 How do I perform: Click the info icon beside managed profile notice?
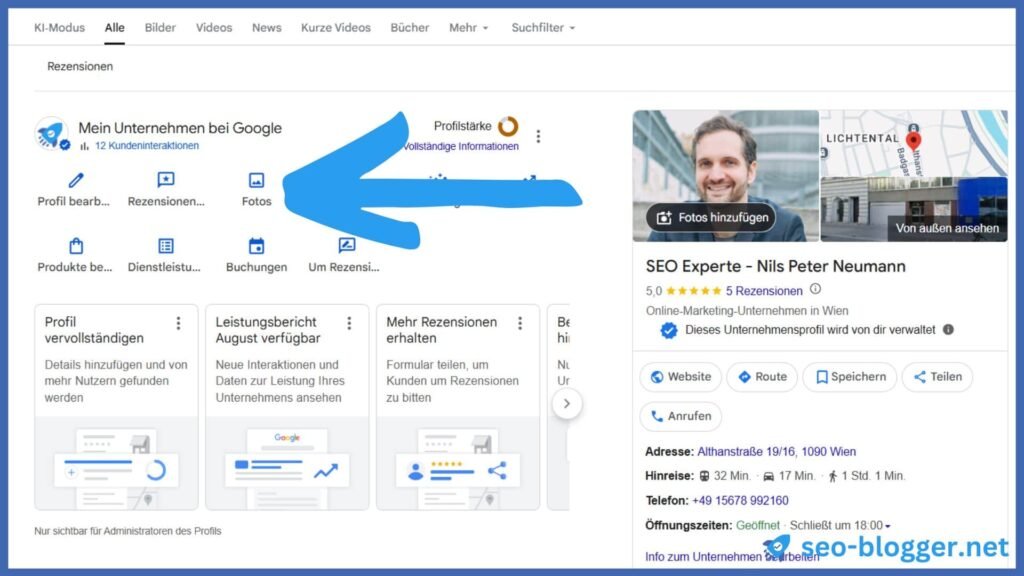tap(948, 330)
